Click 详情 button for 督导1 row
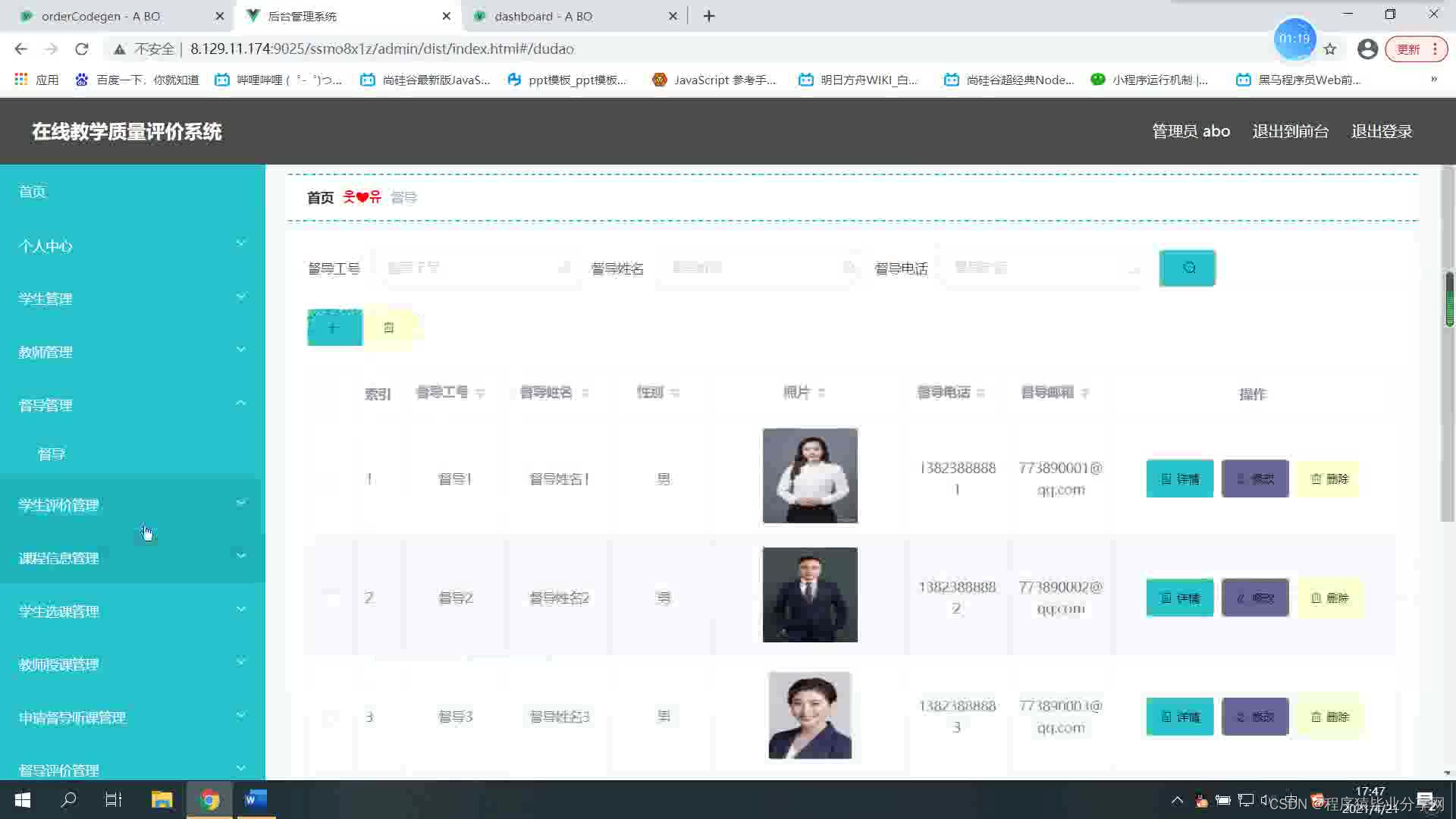This screenshot has width=1456, height=819. 1179,479
